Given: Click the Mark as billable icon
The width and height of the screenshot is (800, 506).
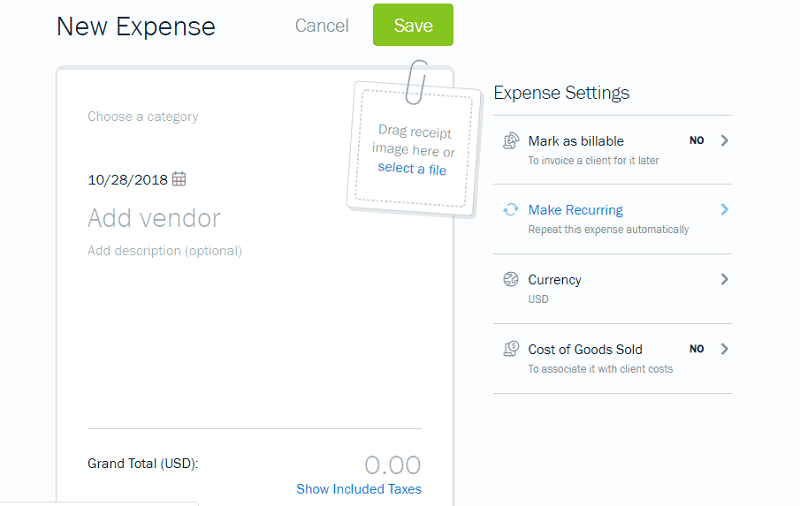Looking at the screenshot, I should click(x=511, y=141).
